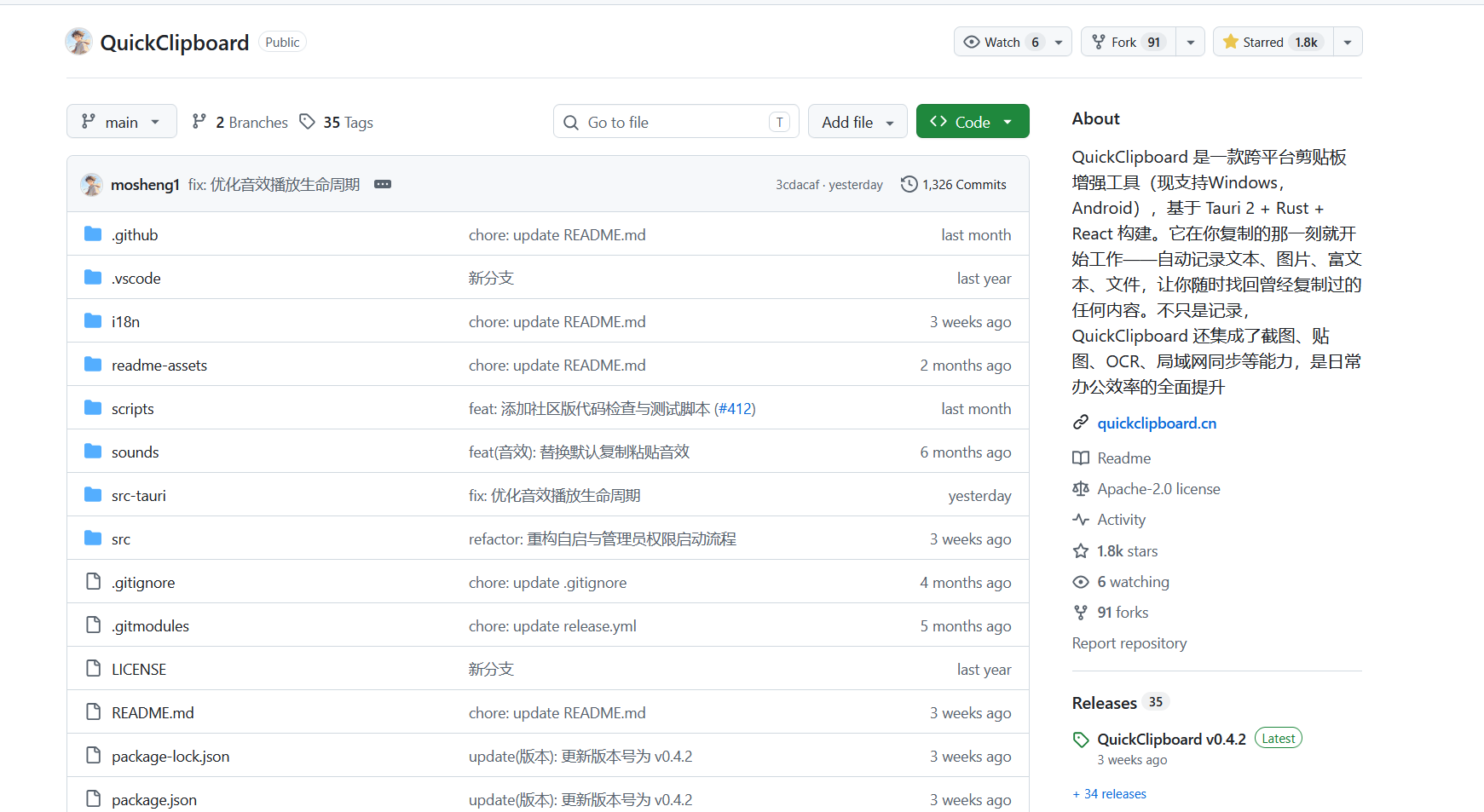Click the tag icon beside QuickClipboard v0.4.2 release

[x=1081, y=740]
